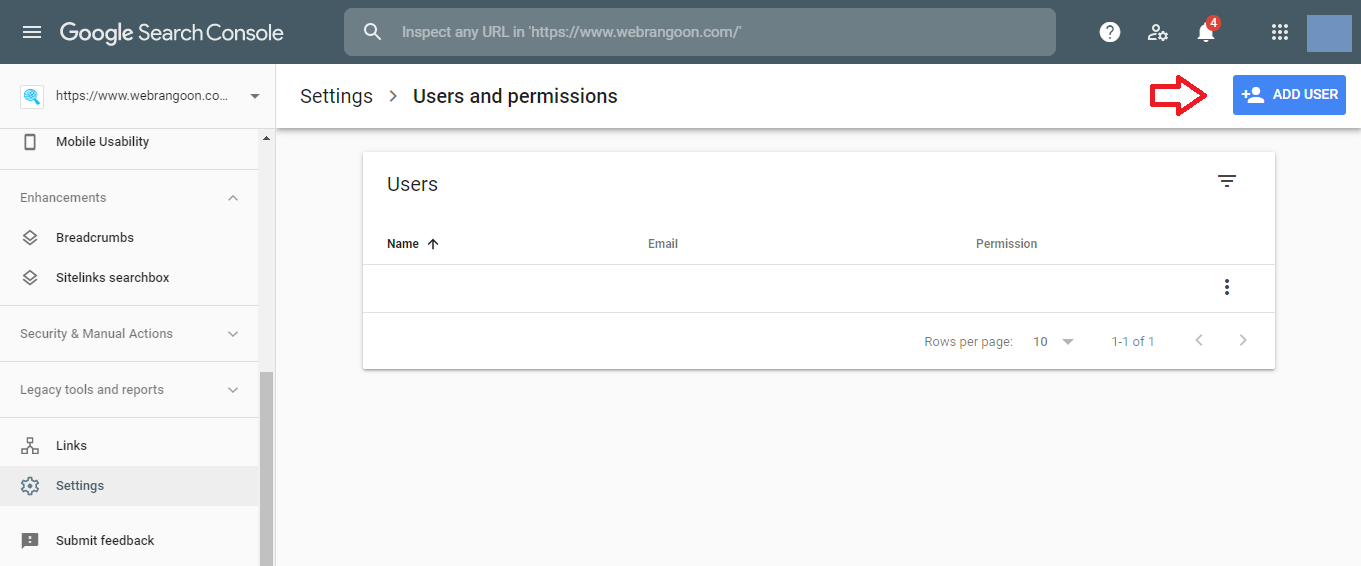The height and width of the screenshot is (566, 1361).
Task: Click the Breadcrumbs layers icon
Action: [x=30, y=238]
